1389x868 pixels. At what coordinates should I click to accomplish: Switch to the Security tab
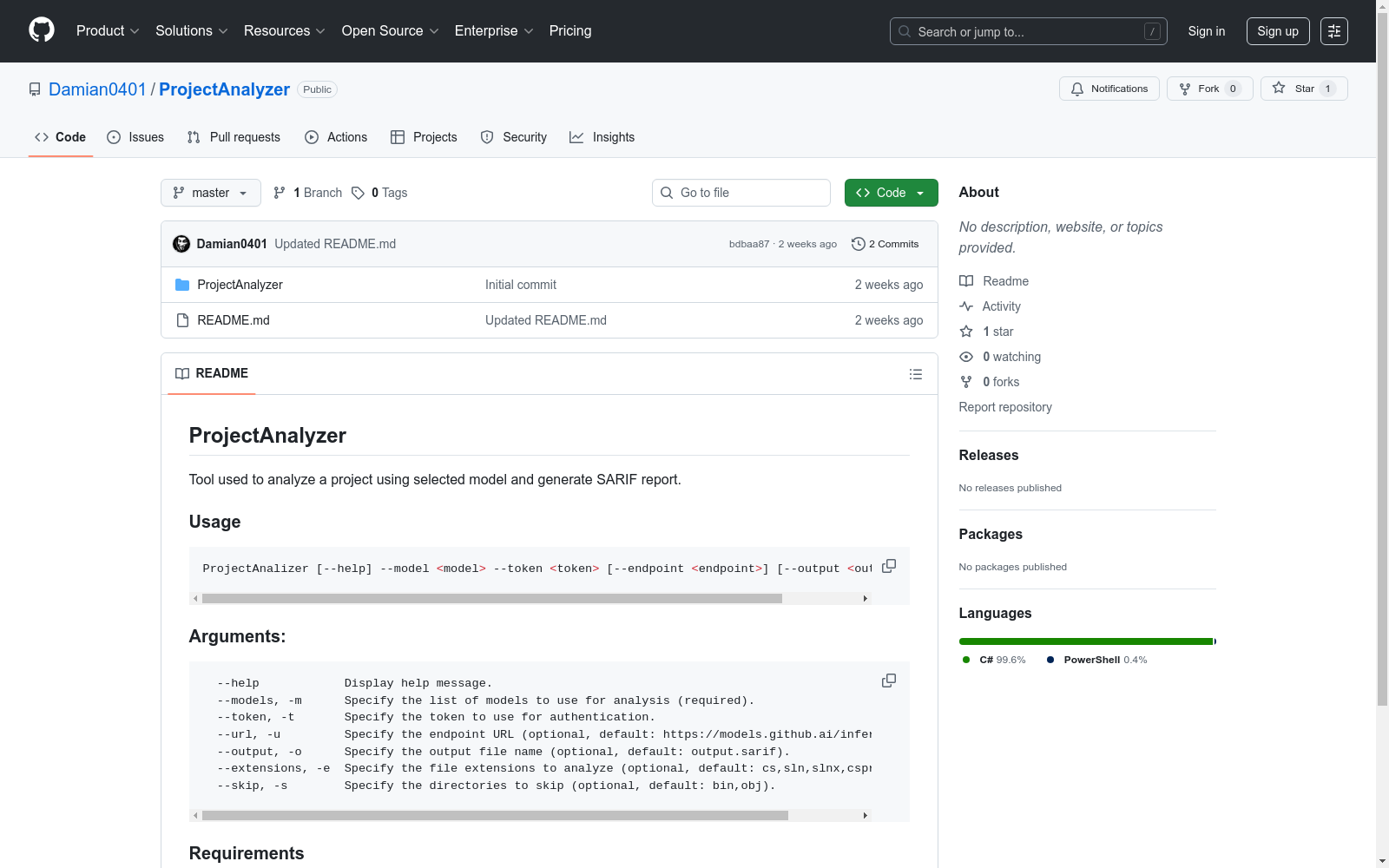pos(514,137)
